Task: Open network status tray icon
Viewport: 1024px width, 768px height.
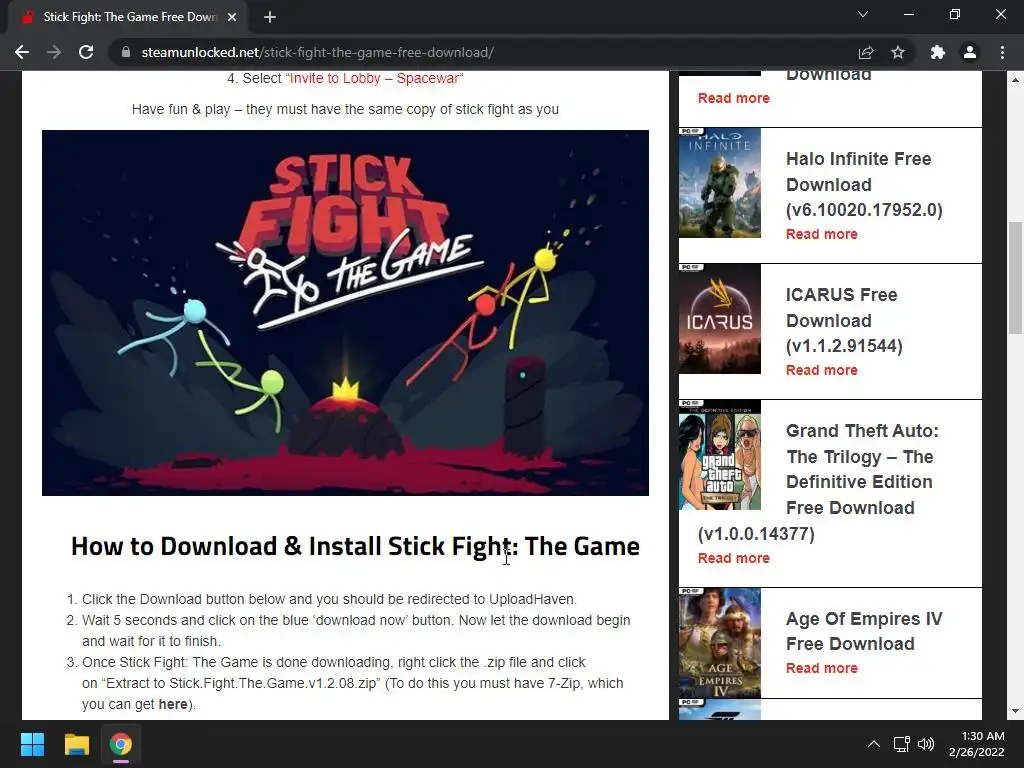Action: tap(902, 744)
